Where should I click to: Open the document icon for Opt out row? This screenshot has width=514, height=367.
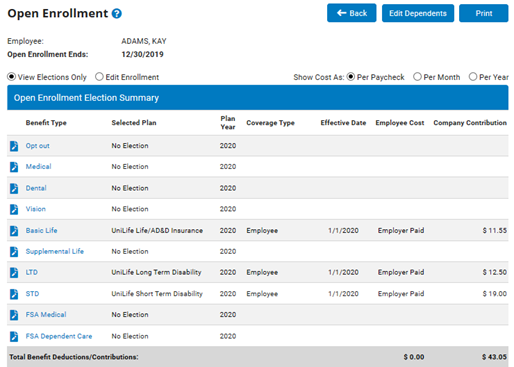point(14,146)
